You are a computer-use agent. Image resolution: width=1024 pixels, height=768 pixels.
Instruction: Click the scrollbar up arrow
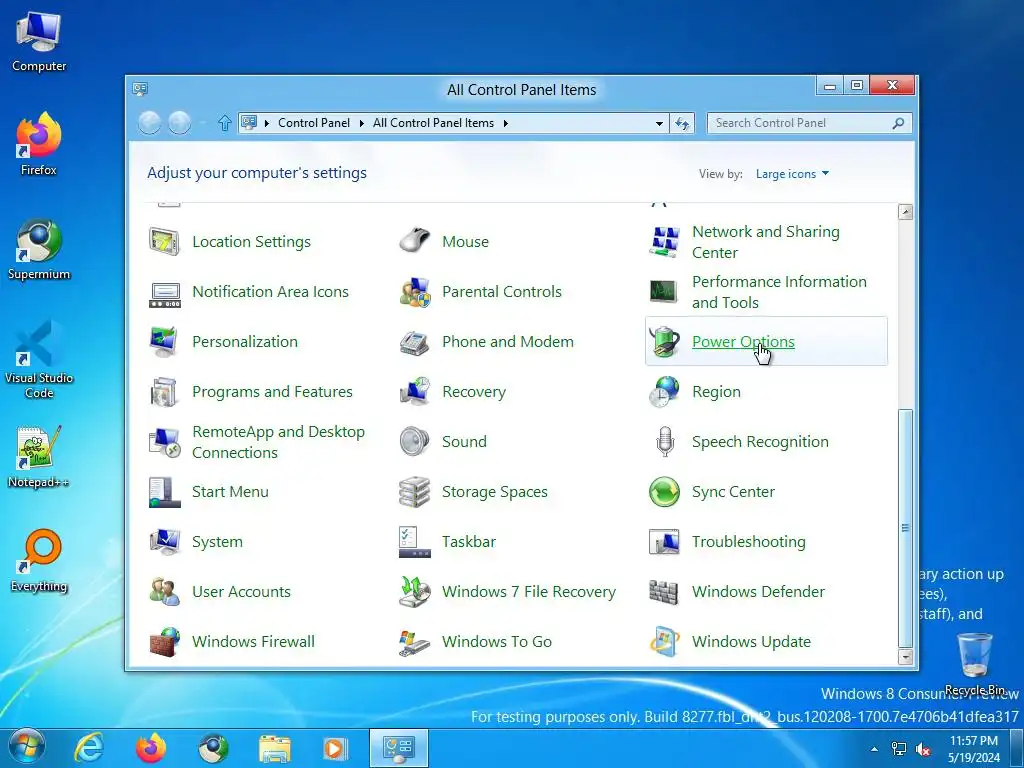click(905, 212)
